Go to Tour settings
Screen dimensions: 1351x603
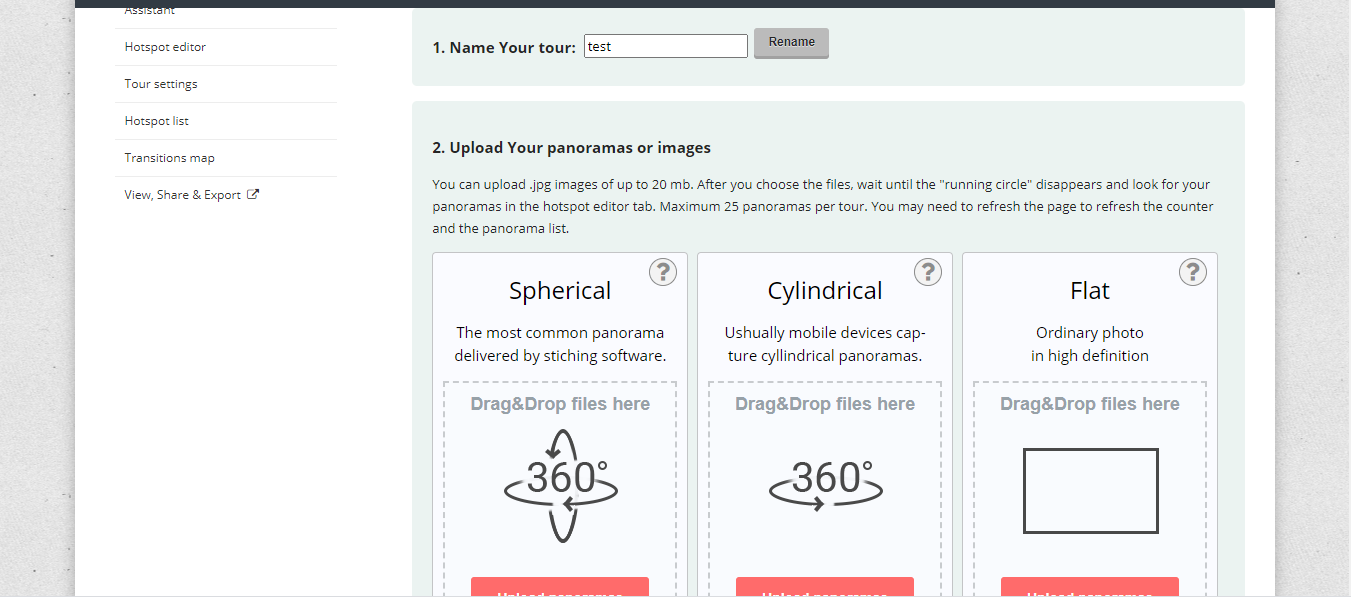[x=161, y=84]
